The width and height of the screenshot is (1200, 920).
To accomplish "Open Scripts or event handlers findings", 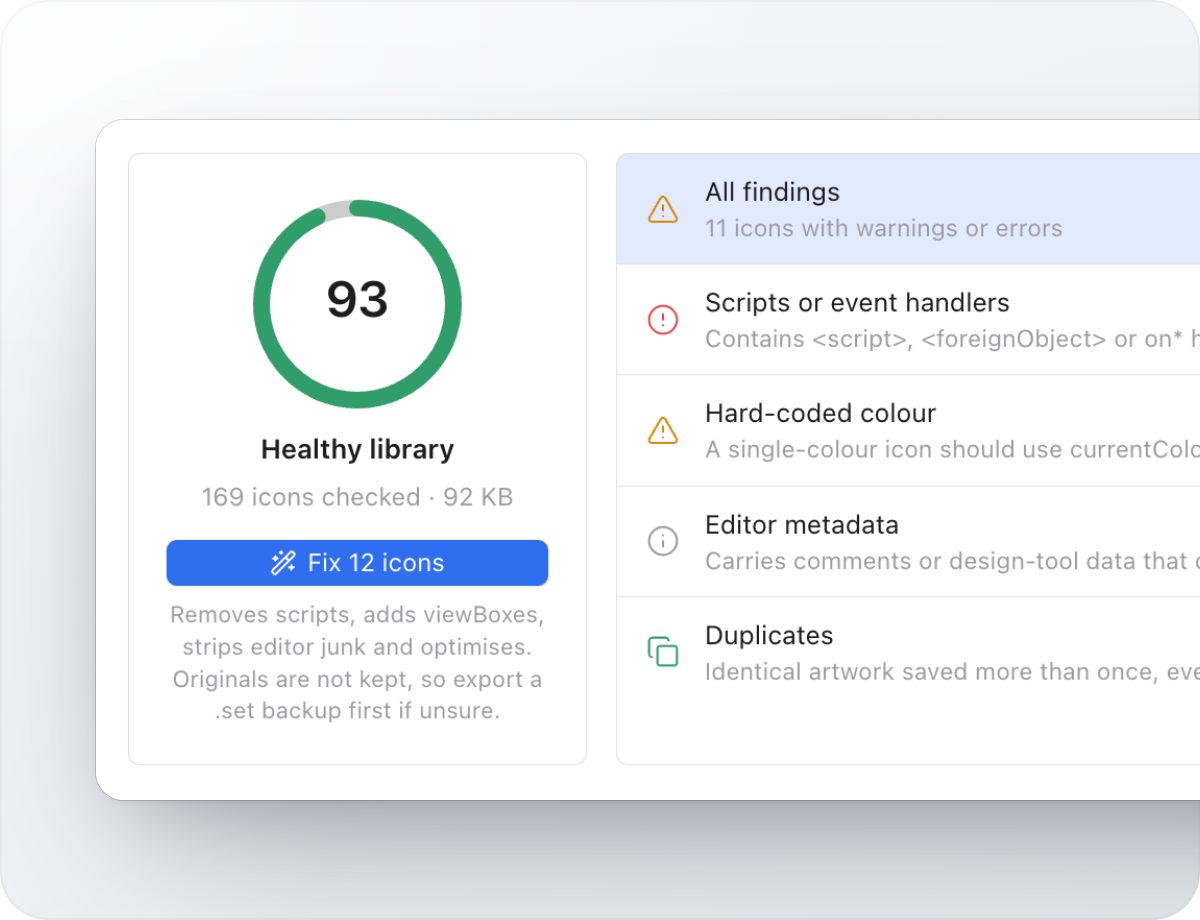I will [908, 320].
